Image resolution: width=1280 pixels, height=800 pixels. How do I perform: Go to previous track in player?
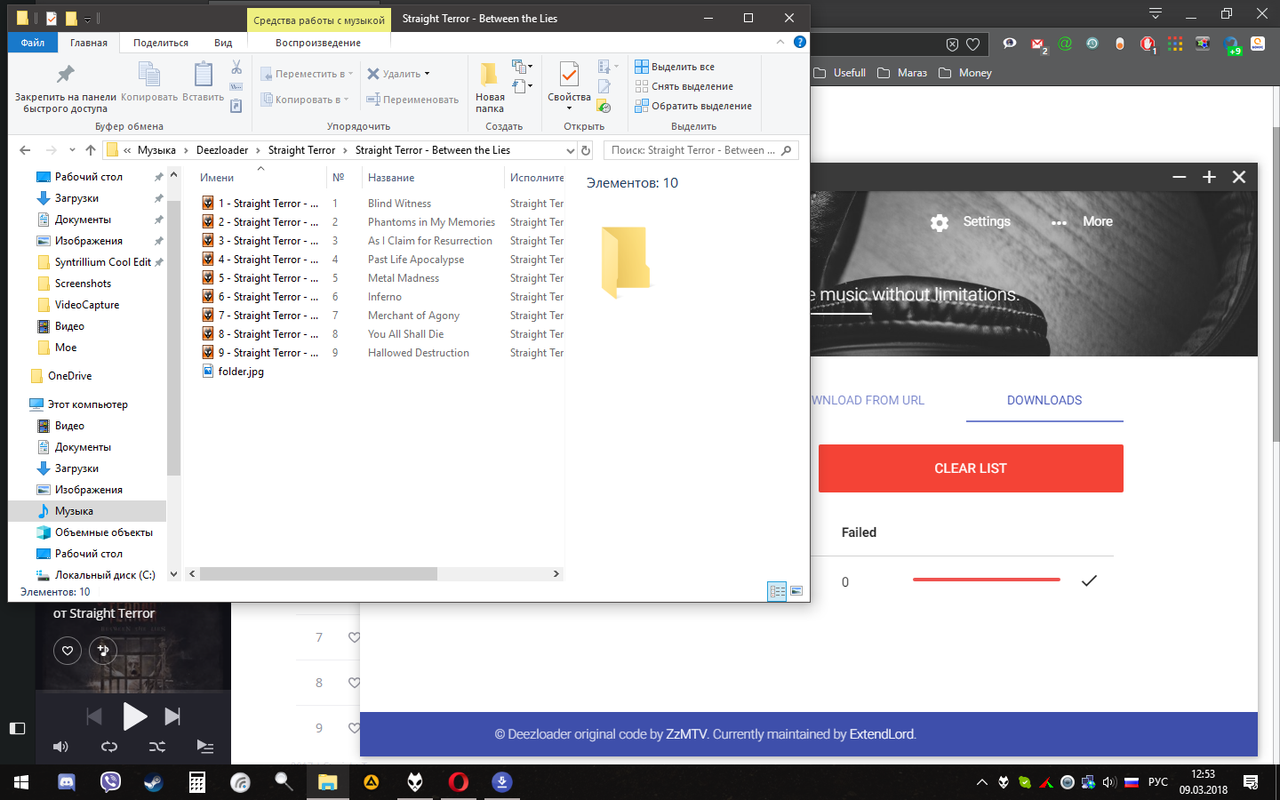tap(95, 716)
